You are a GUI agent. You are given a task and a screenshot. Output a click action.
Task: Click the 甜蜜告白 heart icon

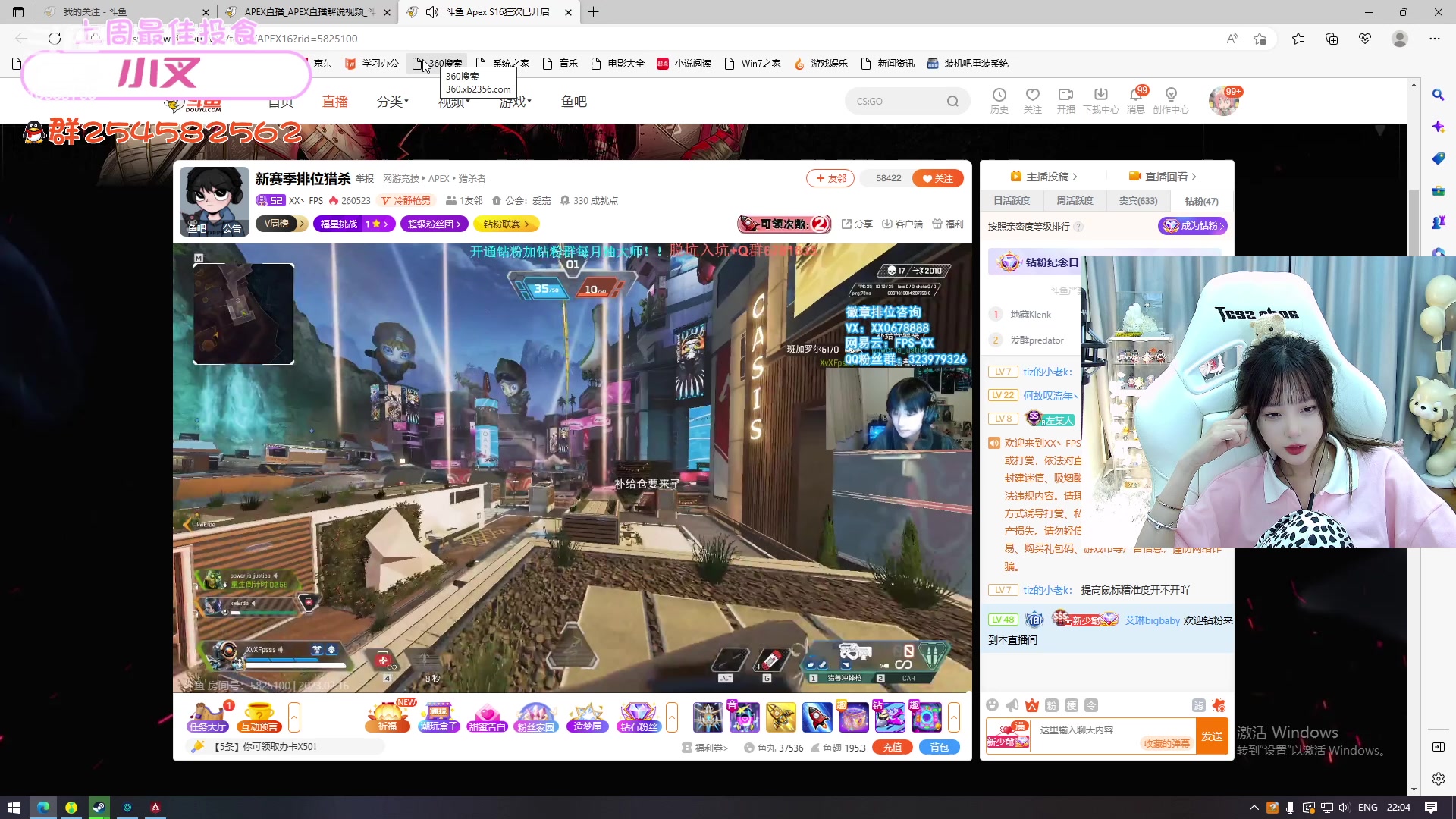(487, 717)
